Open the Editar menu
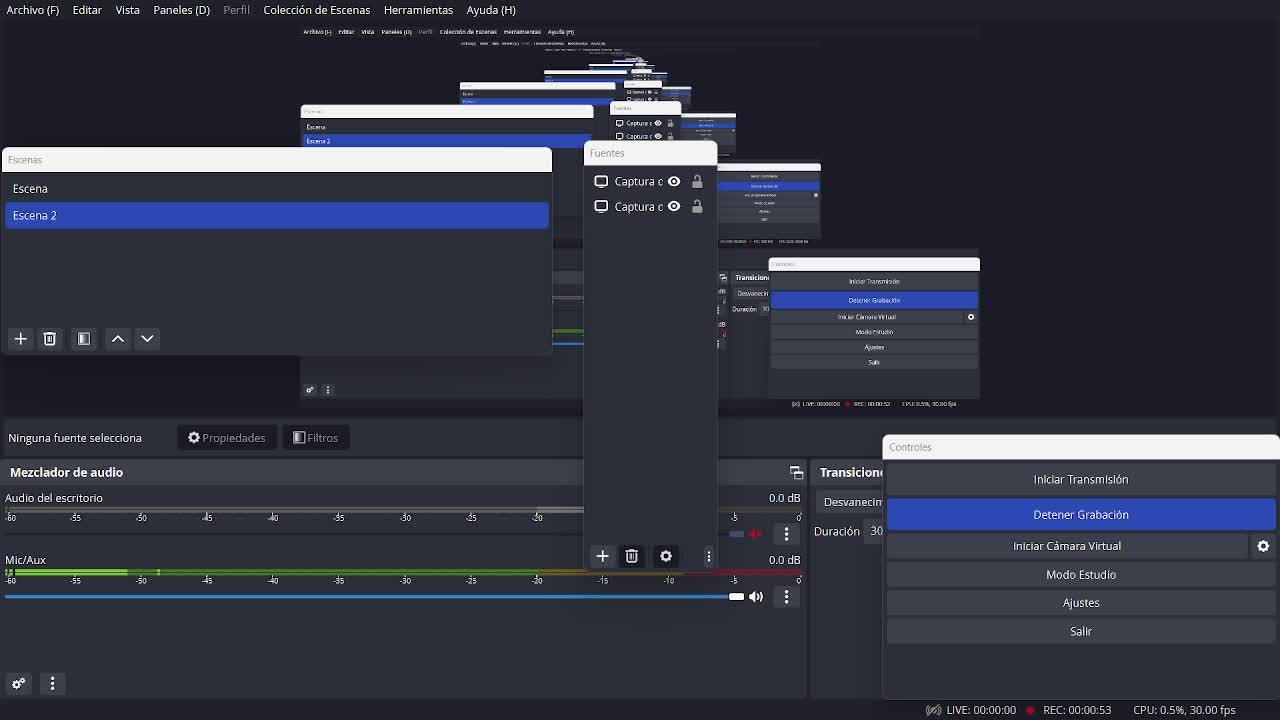 tap(87, 10)
